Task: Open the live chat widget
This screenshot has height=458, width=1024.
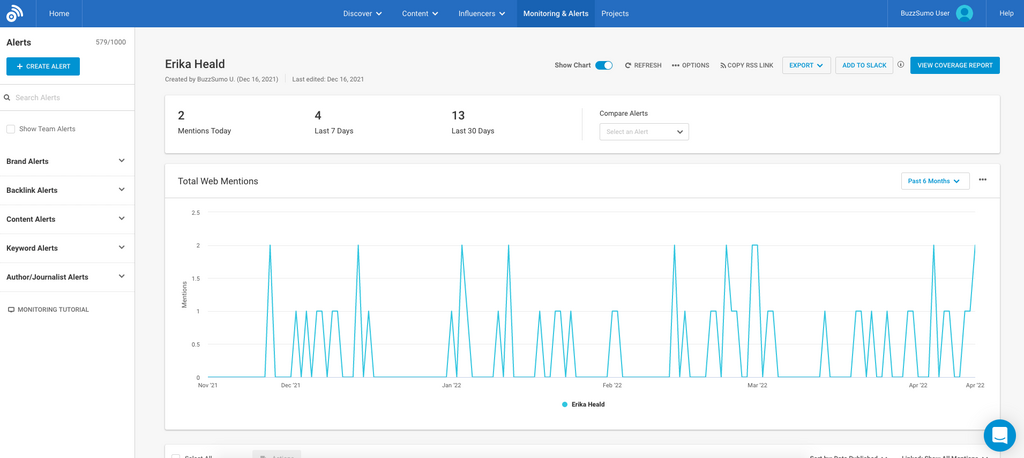Action: click(999, 435)
